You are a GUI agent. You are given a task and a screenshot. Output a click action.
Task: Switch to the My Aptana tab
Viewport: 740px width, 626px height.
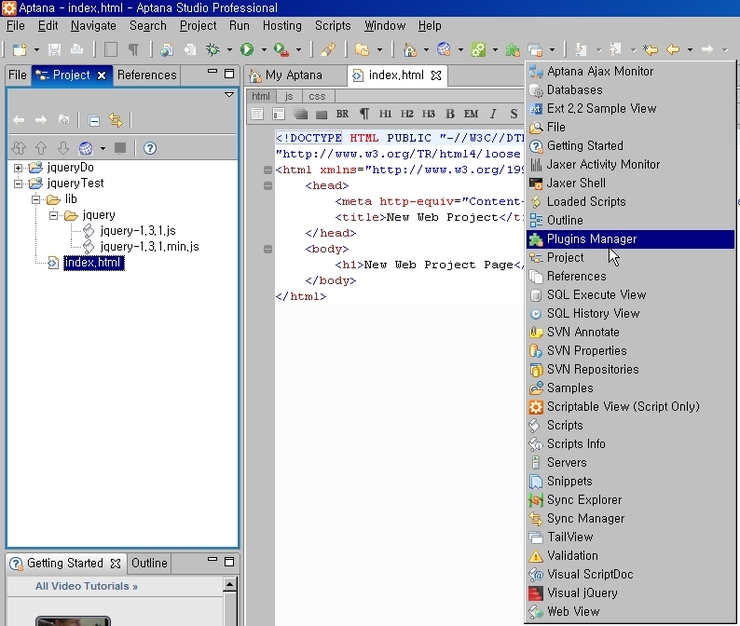coord(286,75)
